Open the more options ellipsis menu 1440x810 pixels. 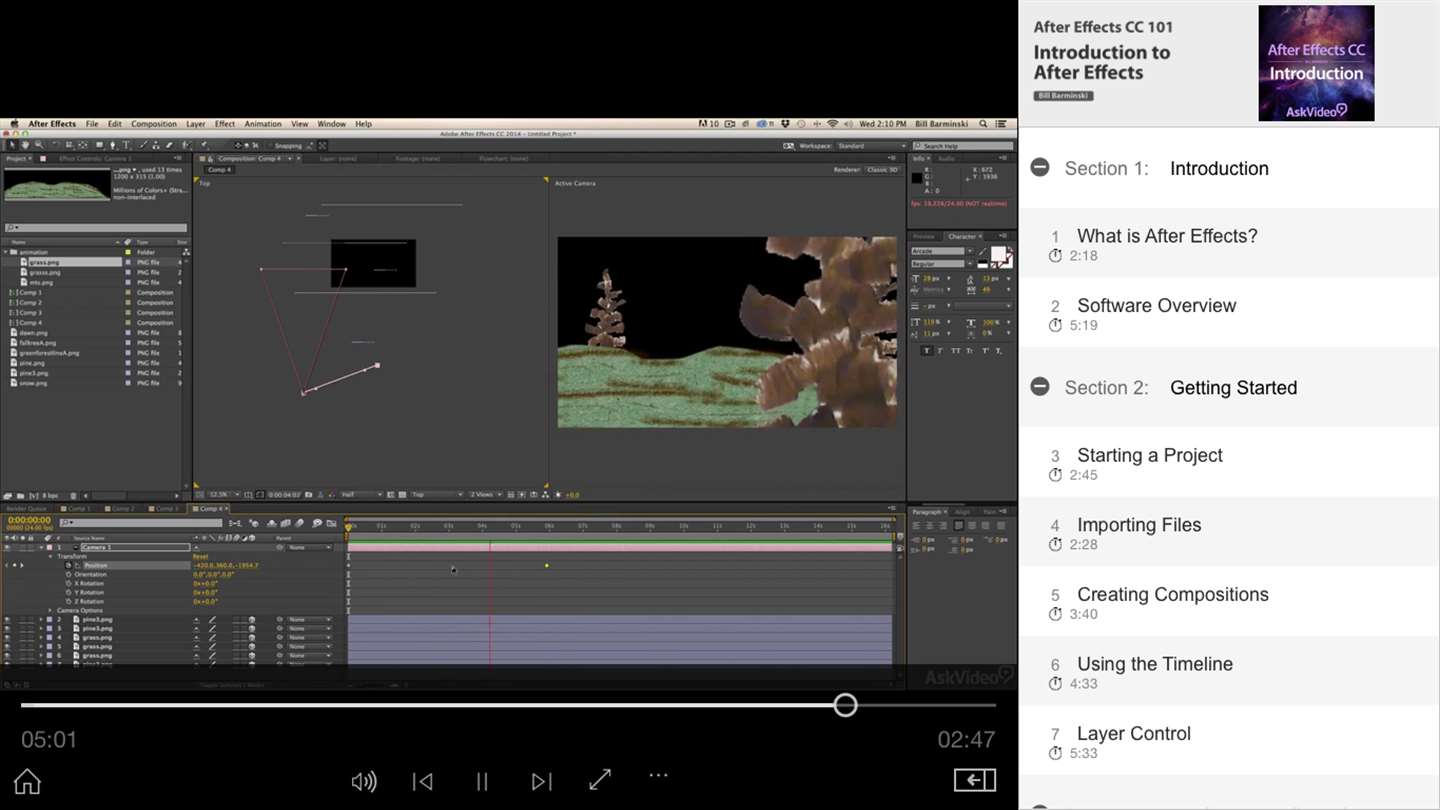coord(658,775)
